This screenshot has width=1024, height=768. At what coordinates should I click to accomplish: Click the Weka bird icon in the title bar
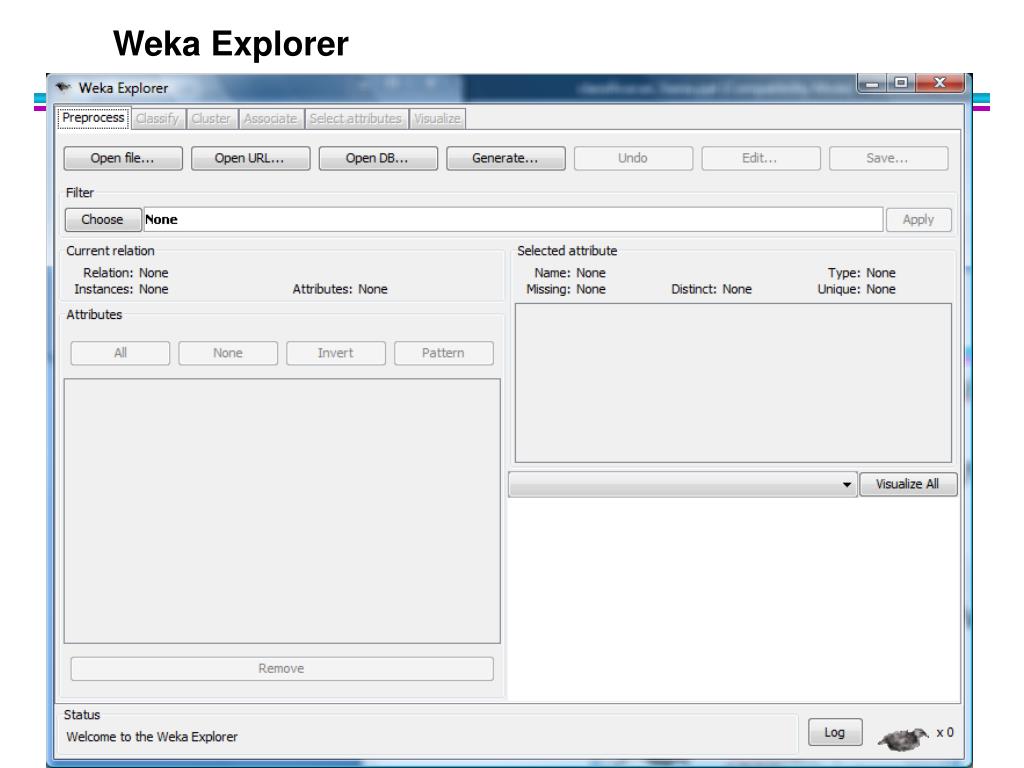coord(63,87)
